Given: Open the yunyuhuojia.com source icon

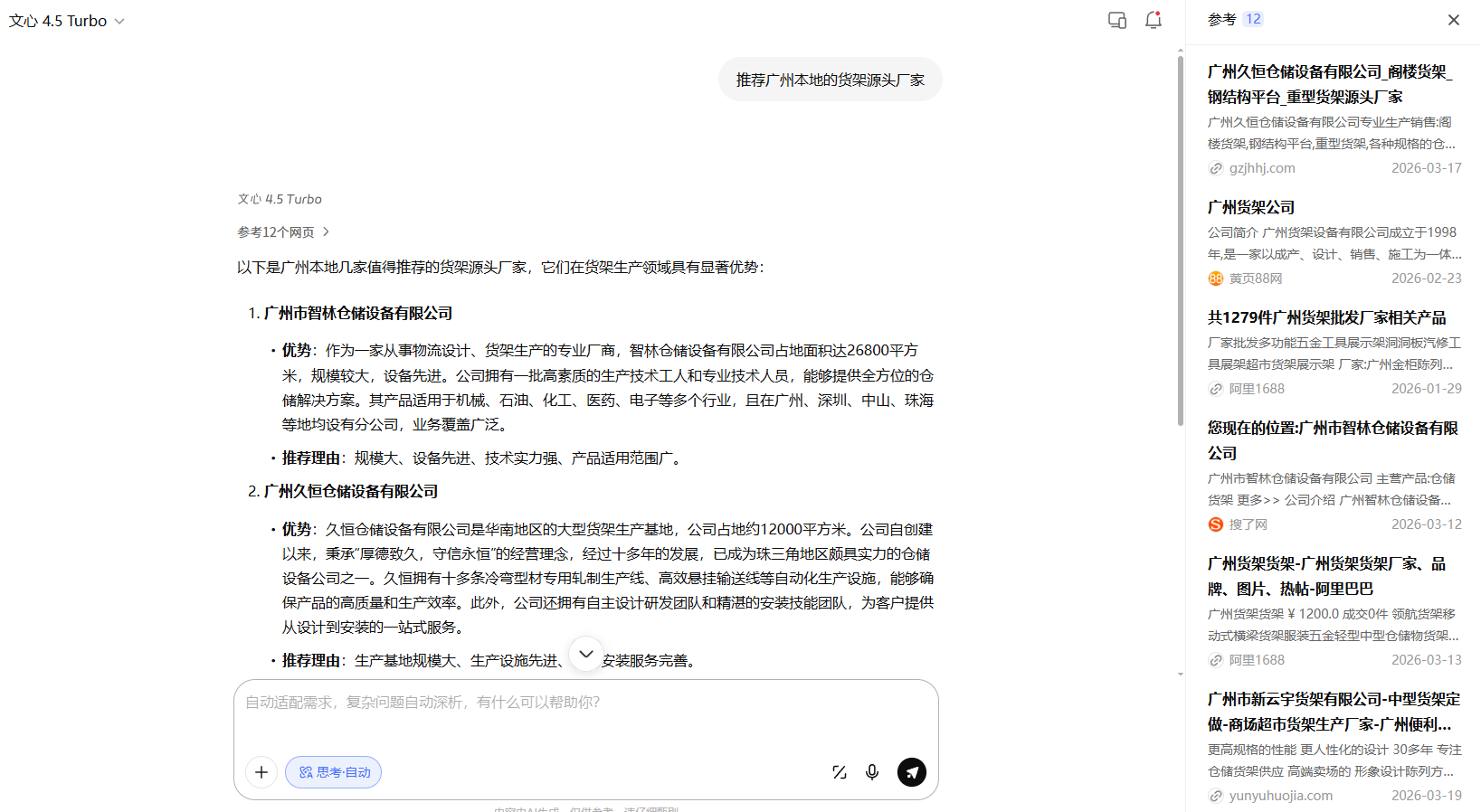Looking at the screenshot, I should 1216,796.
